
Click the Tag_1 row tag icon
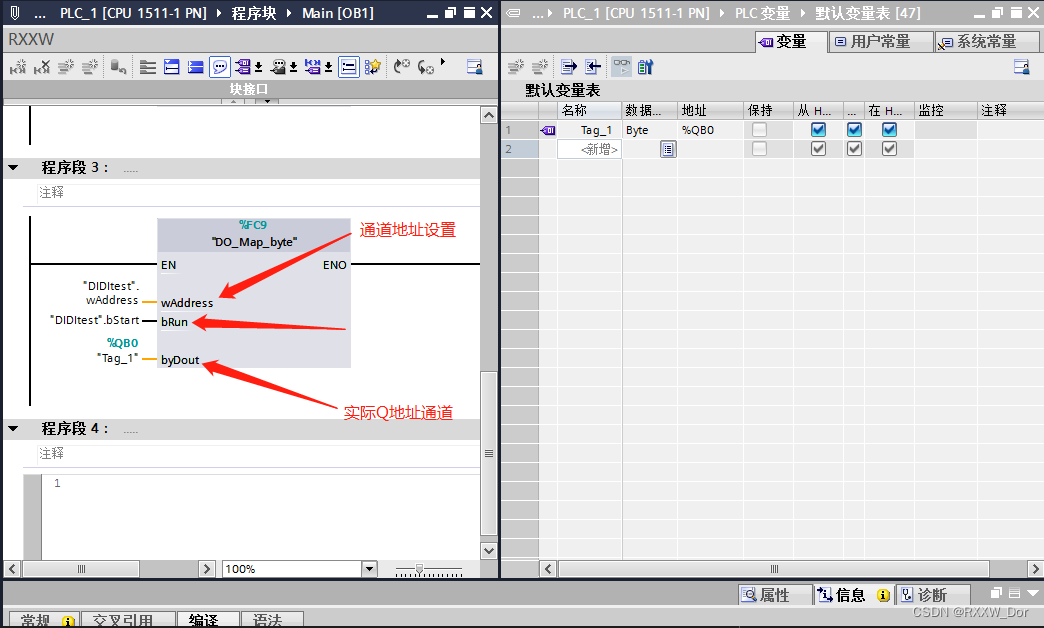[x=548, y=131]
